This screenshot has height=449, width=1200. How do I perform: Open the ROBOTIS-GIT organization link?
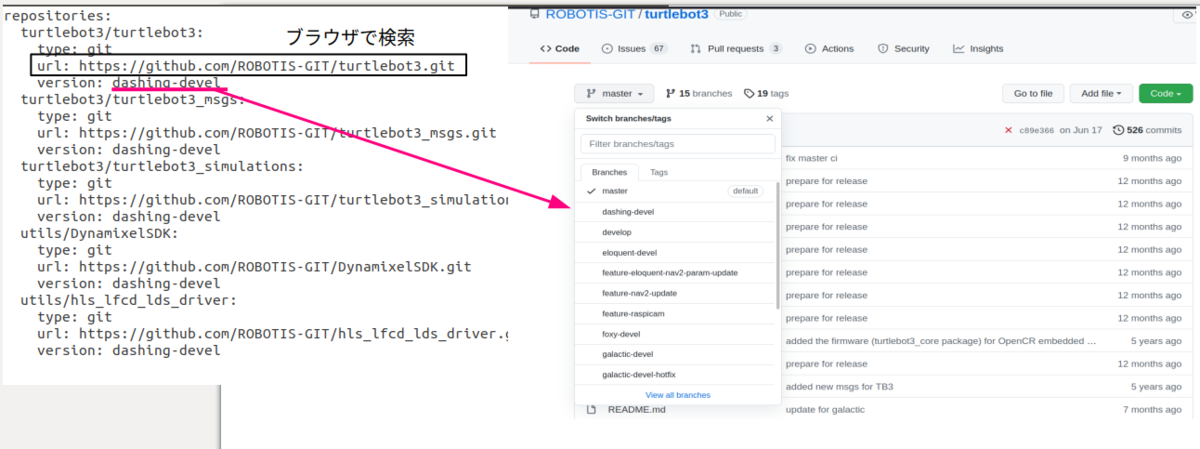tap(590, 15)
